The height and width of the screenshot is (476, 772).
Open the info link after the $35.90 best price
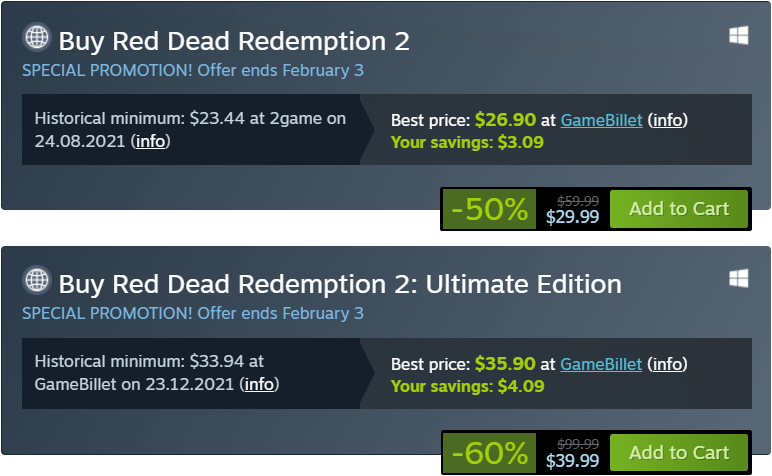click(668, 364)
